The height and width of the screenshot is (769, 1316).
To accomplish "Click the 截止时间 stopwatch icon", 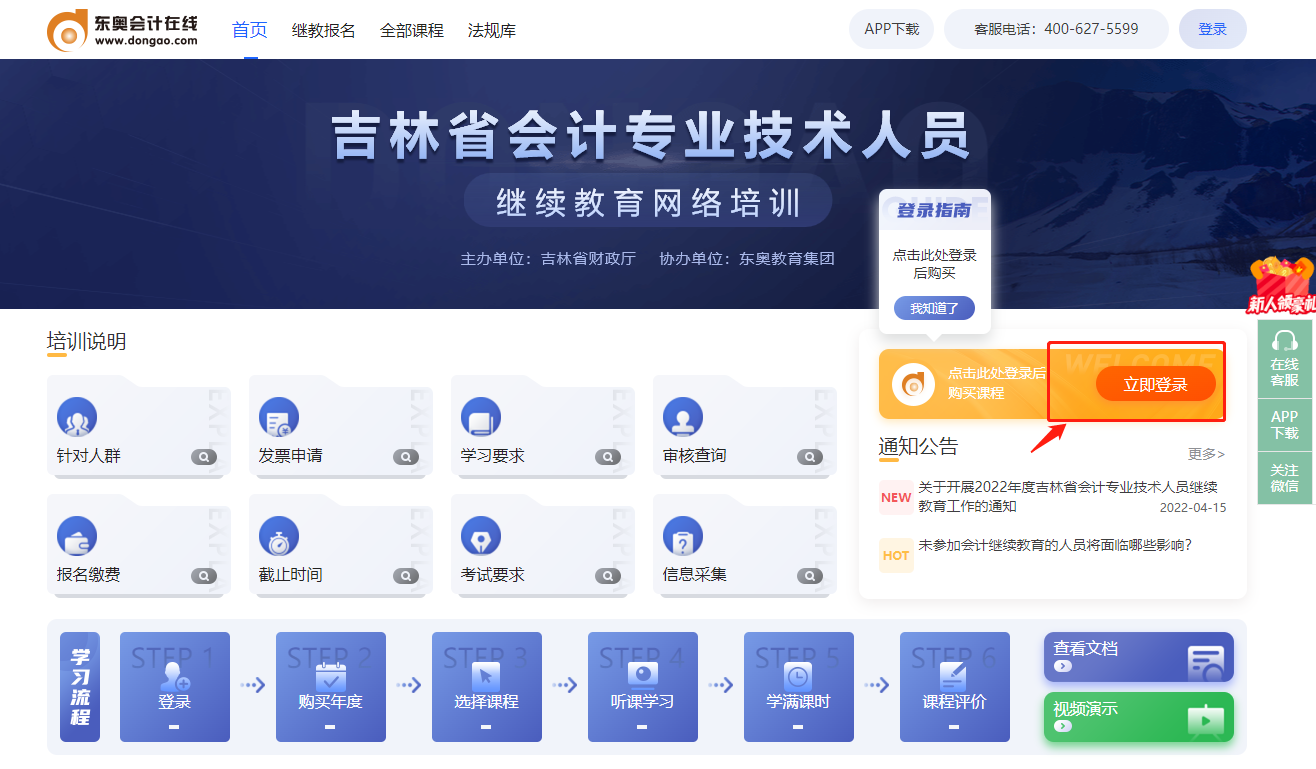I will pyautogui.click(x=279, y=536).
